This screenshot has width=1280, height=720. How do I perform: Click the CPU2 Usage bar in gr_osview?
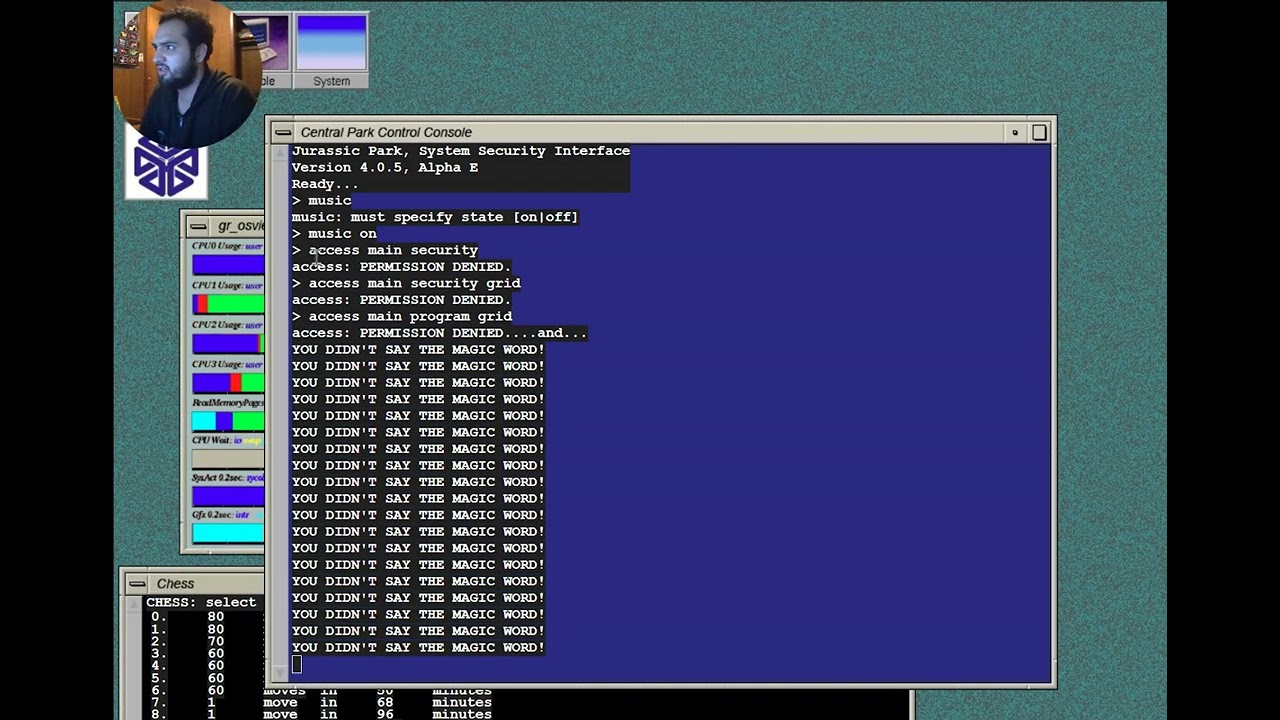point(228,344)
